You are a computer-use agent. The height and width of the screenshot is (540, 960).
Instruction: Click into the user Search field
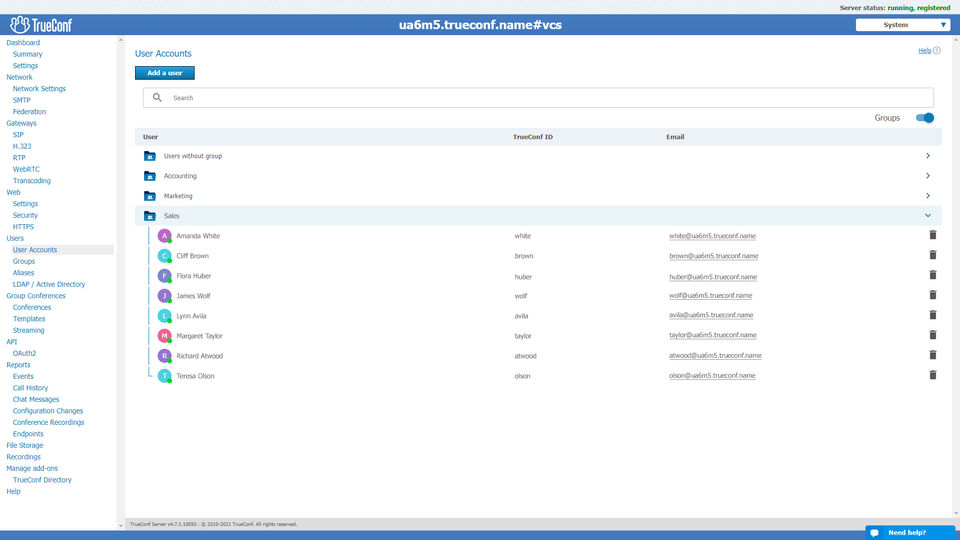[x=538, y=97]
